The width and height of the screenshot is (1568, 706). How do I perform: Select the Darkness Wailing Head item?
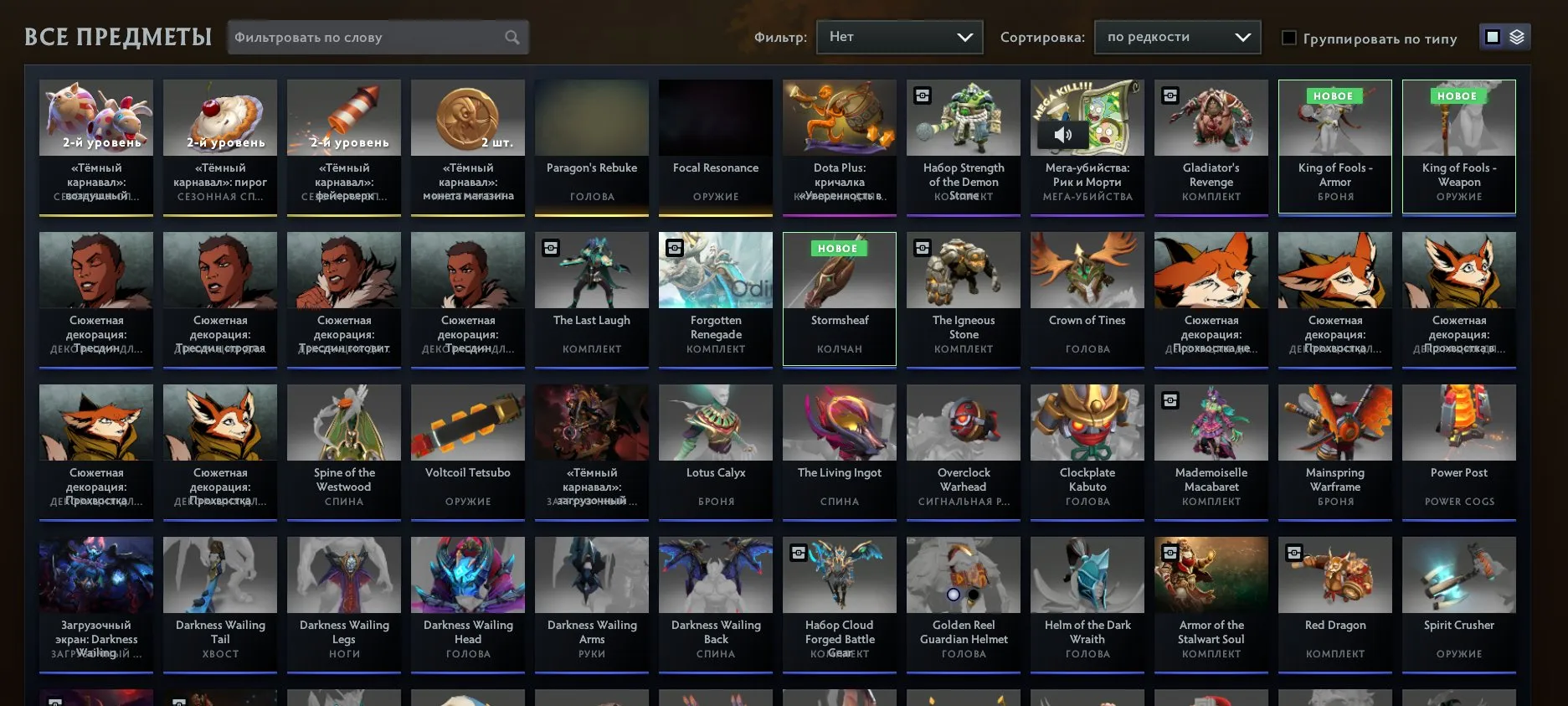pos(468,604)
